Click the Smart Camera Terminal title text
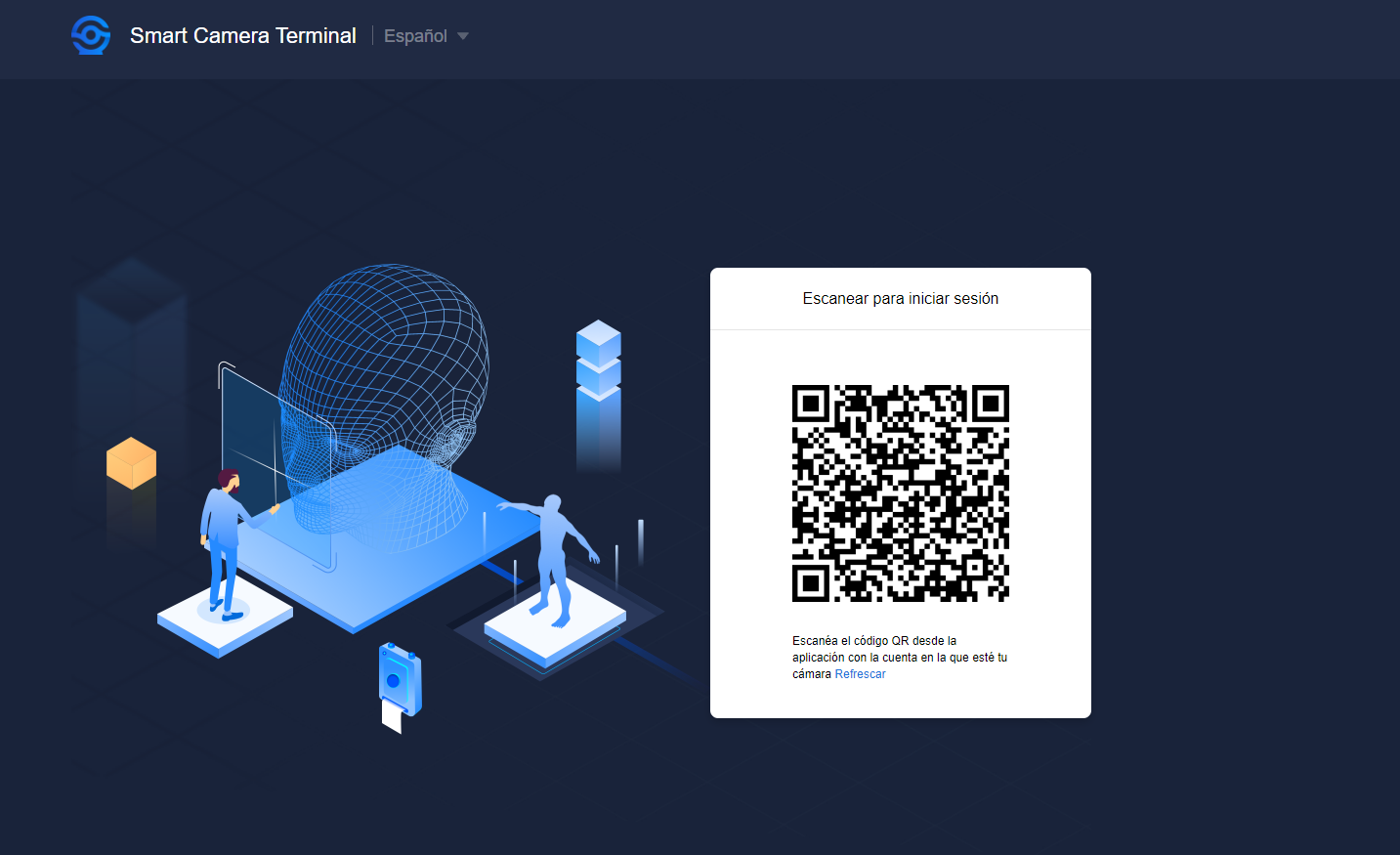This screenshot has width=1400, height=855. click(x=243, y=36)
